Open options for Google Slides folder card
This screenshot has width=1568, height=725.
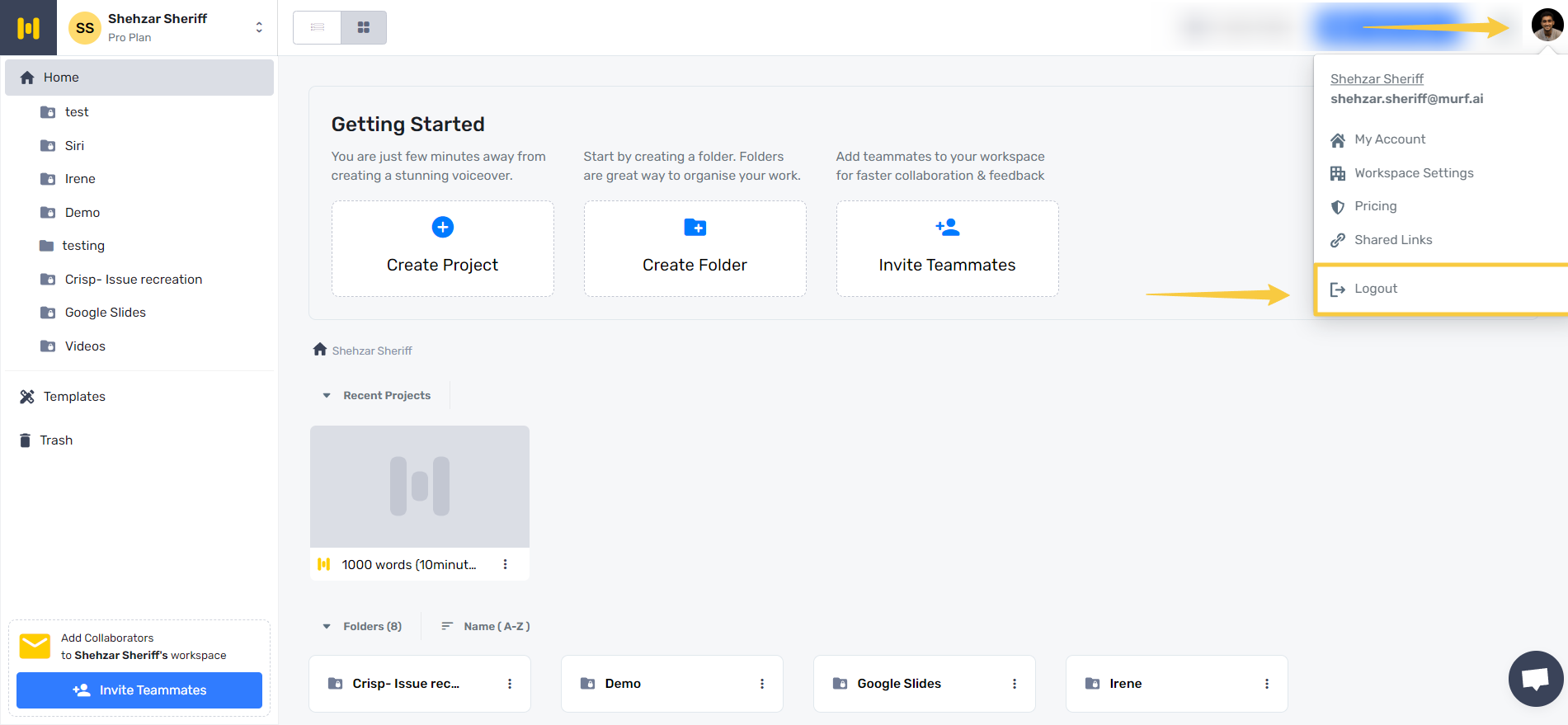(x=1015, y=684)
